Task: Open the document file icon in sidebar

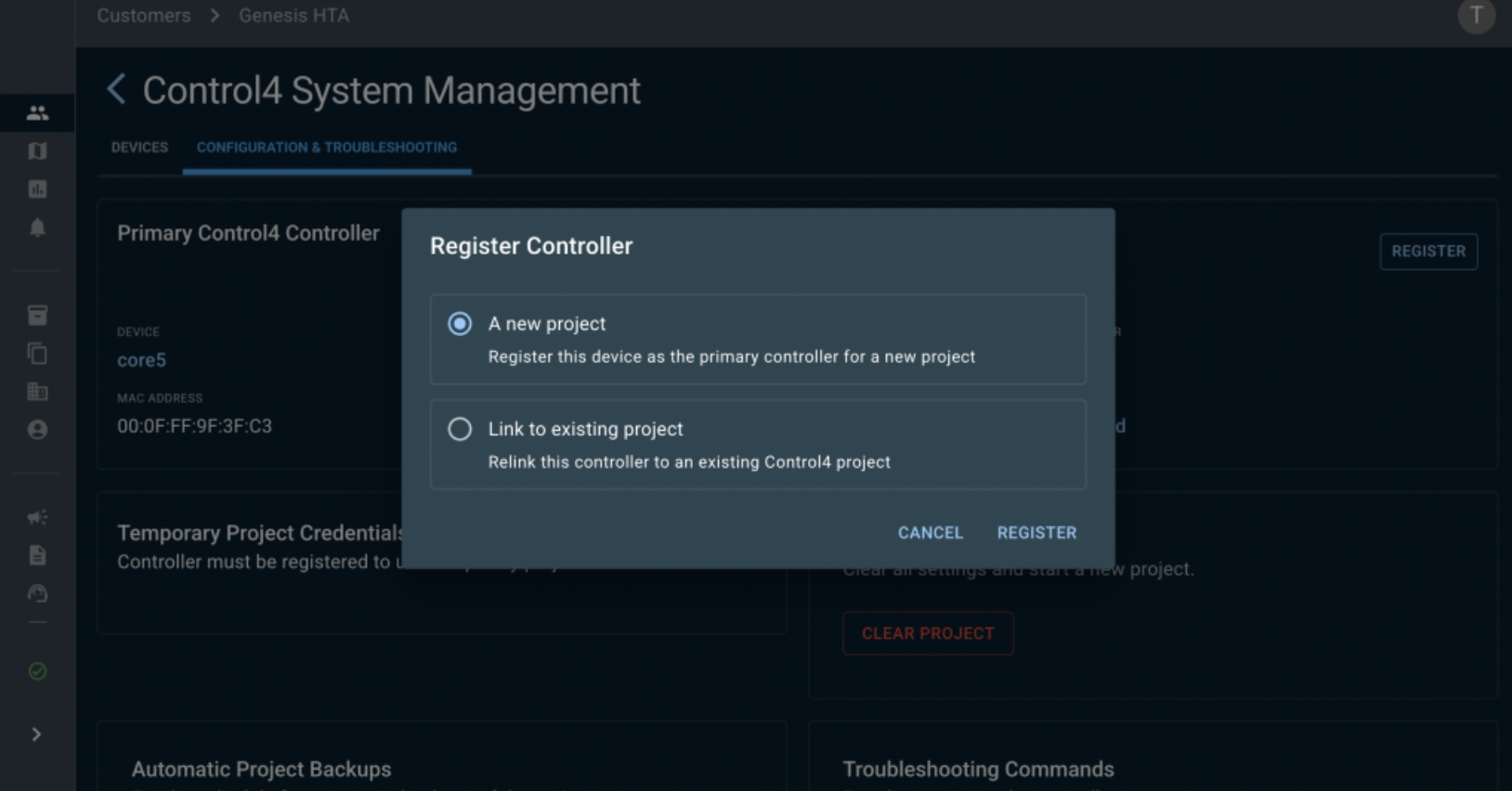Action: [x=37, y=555]
